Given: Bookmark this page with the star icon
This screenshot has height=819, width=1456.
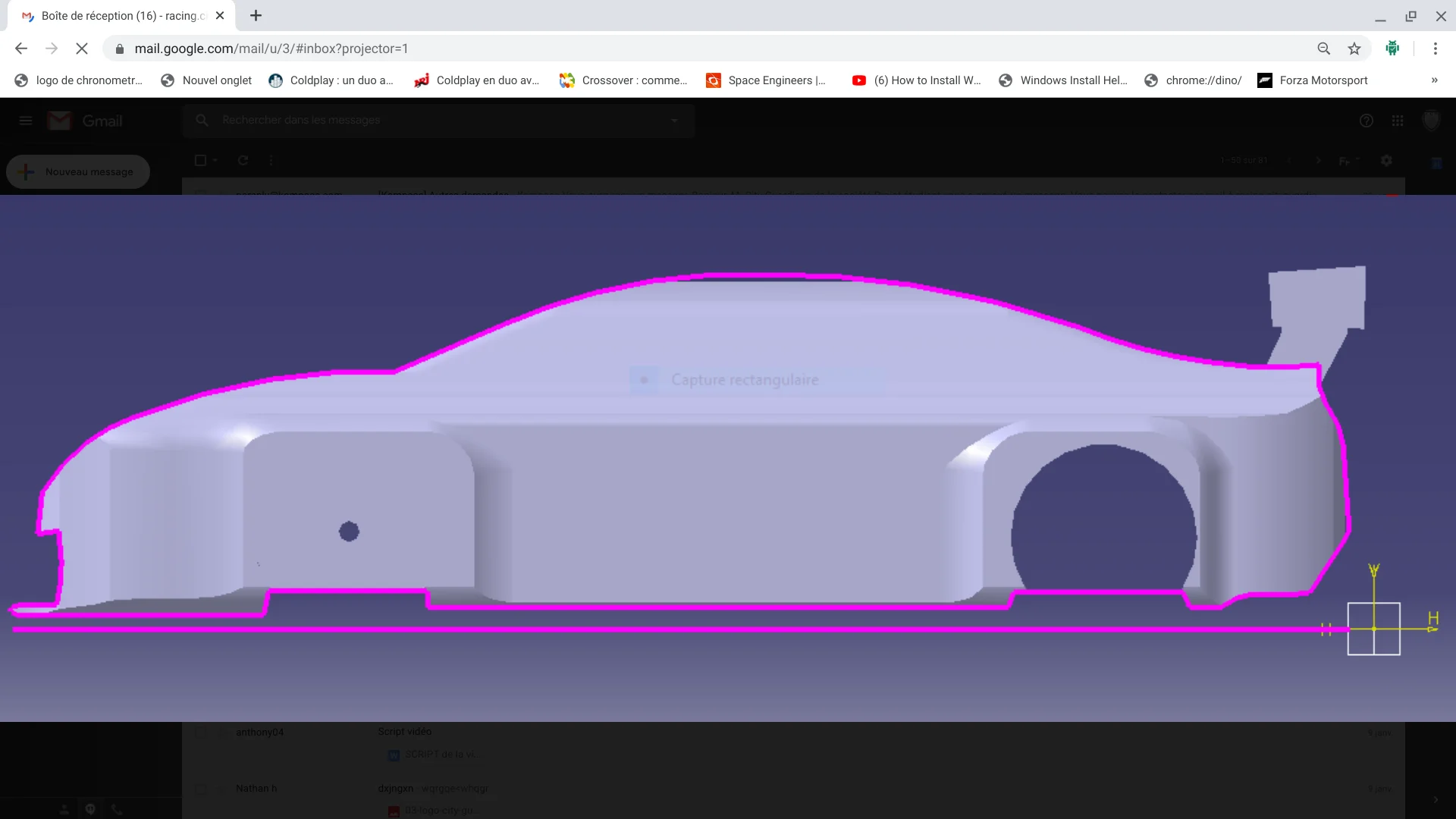Looking at the screenshot, I should 1354,49.
